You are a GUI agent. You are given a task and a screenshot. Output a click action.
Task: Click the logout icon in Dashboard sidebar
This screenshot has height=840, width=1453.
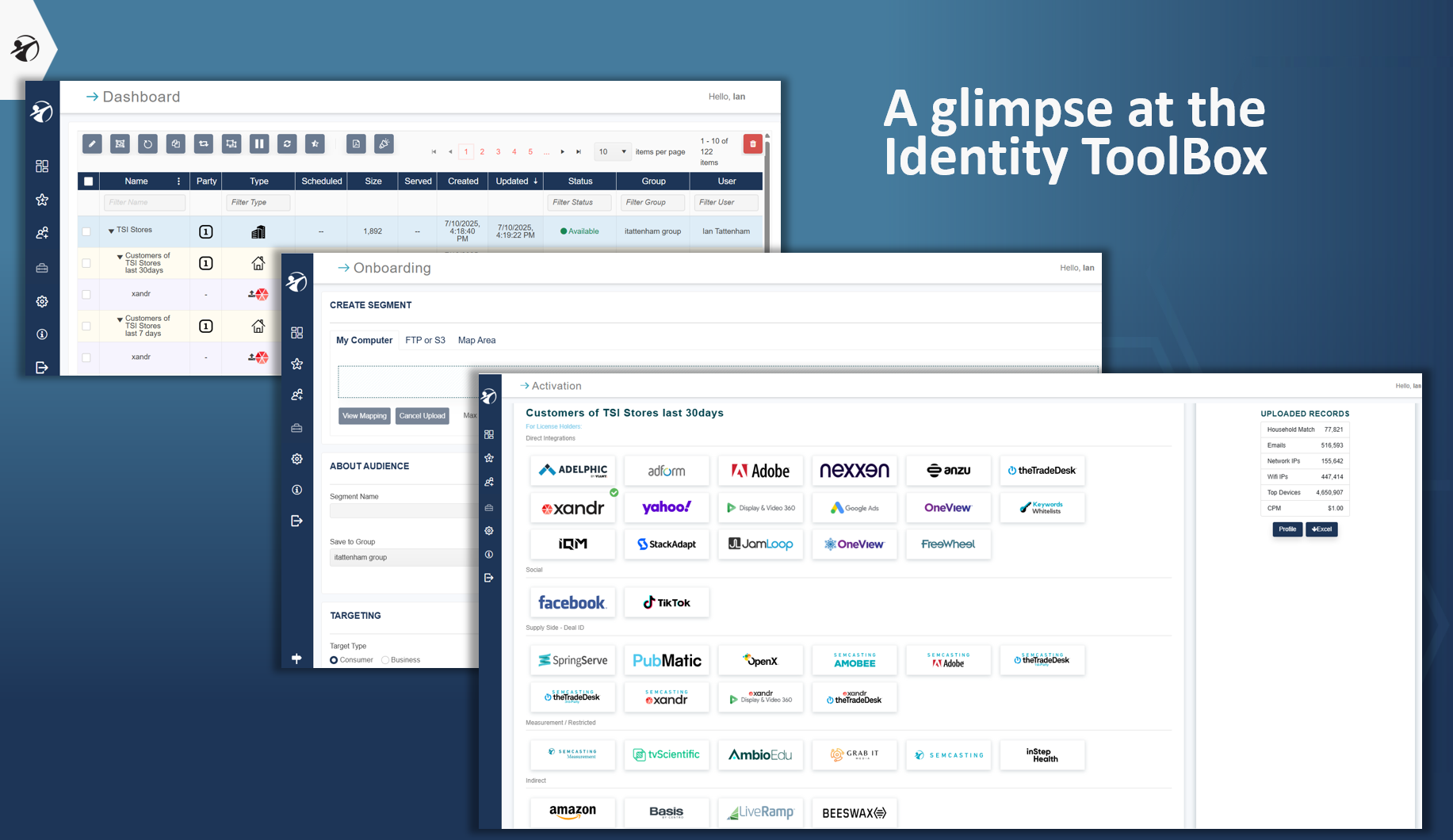click(42, 368)
